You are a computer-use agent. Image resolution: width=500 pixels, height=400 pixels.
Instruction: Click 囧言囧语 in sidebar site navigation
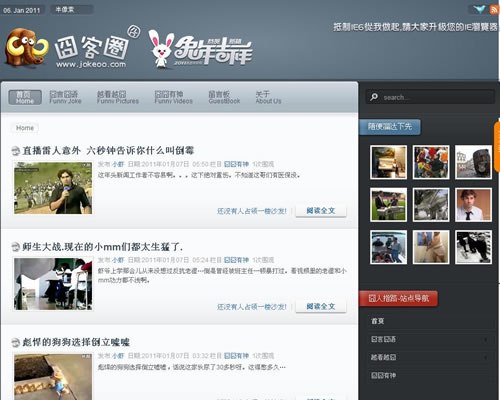tap(383, 339)
